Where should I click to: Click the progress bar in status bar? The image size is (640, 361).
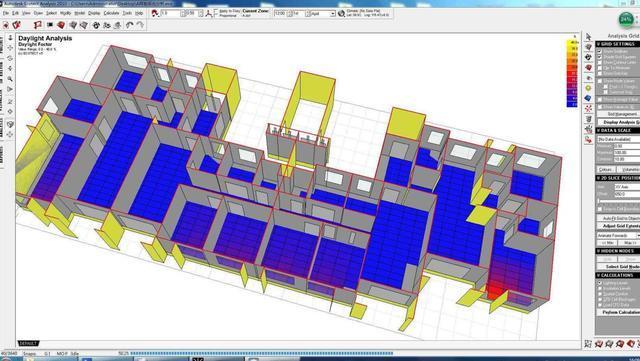click(261, 353)
